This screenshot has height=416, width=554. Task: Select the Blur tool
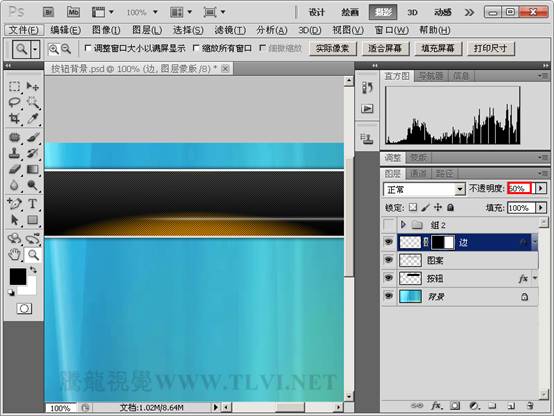click(14, 185)
